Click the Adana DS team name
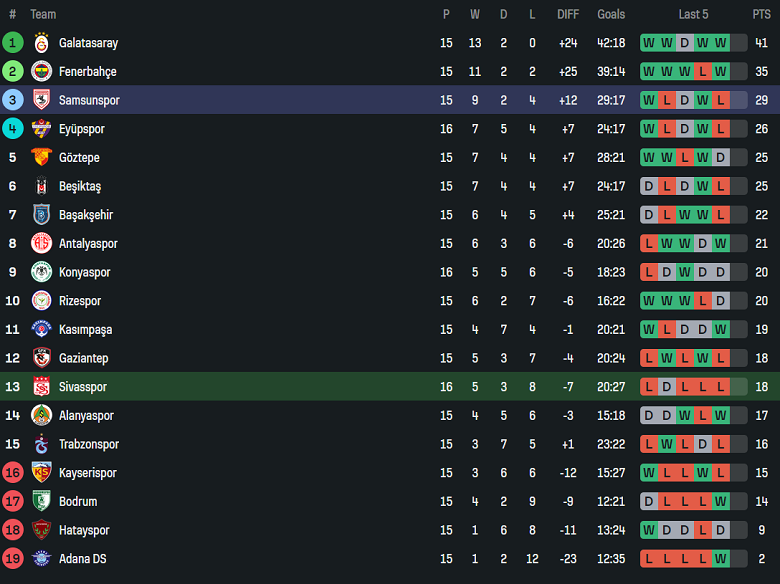Image resolution: width=780 pixels, height=584 pixels. point(82,559)
